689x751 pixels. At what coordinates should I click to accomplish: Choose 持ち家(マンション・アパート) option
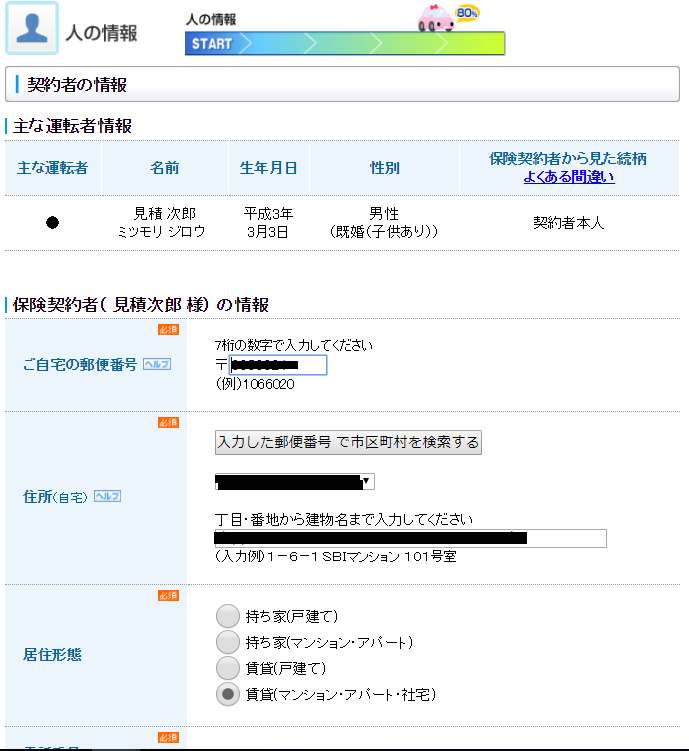(x=229, y=642)
